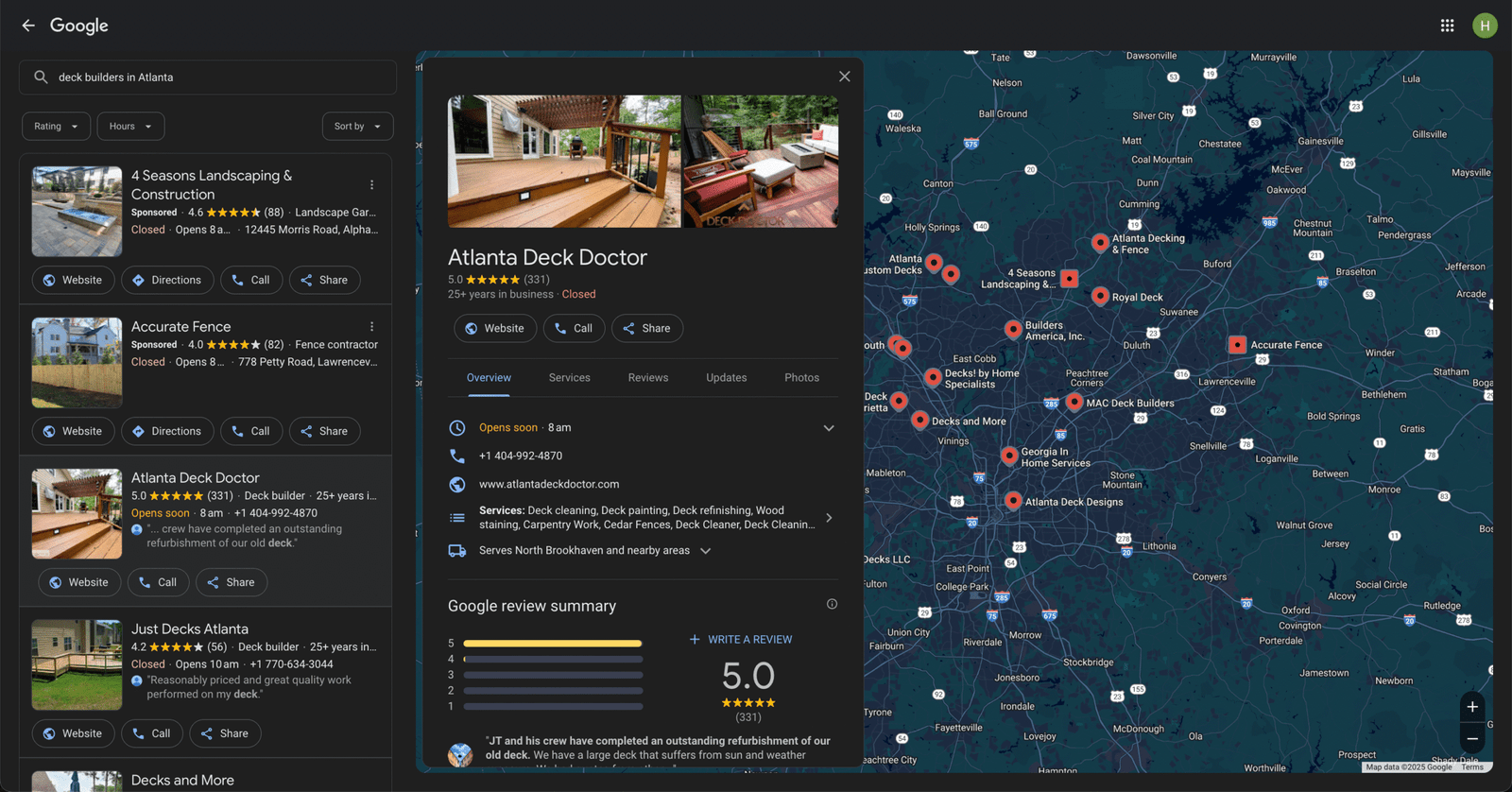Select the Georgia In Home Services pin
1512x792 pixels.
coord(1009,456)
